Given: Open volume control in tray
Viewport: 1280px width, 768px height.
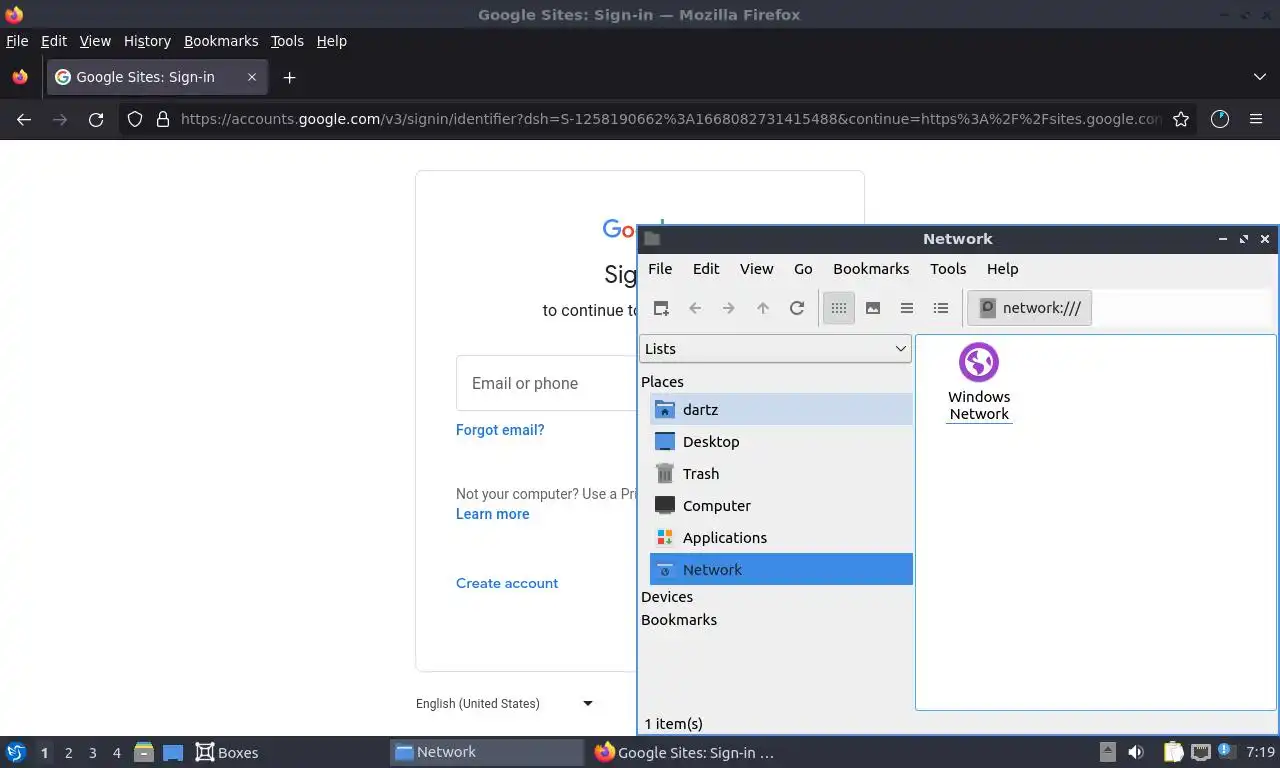Looking at the screenshot, I should (1136, 752).
